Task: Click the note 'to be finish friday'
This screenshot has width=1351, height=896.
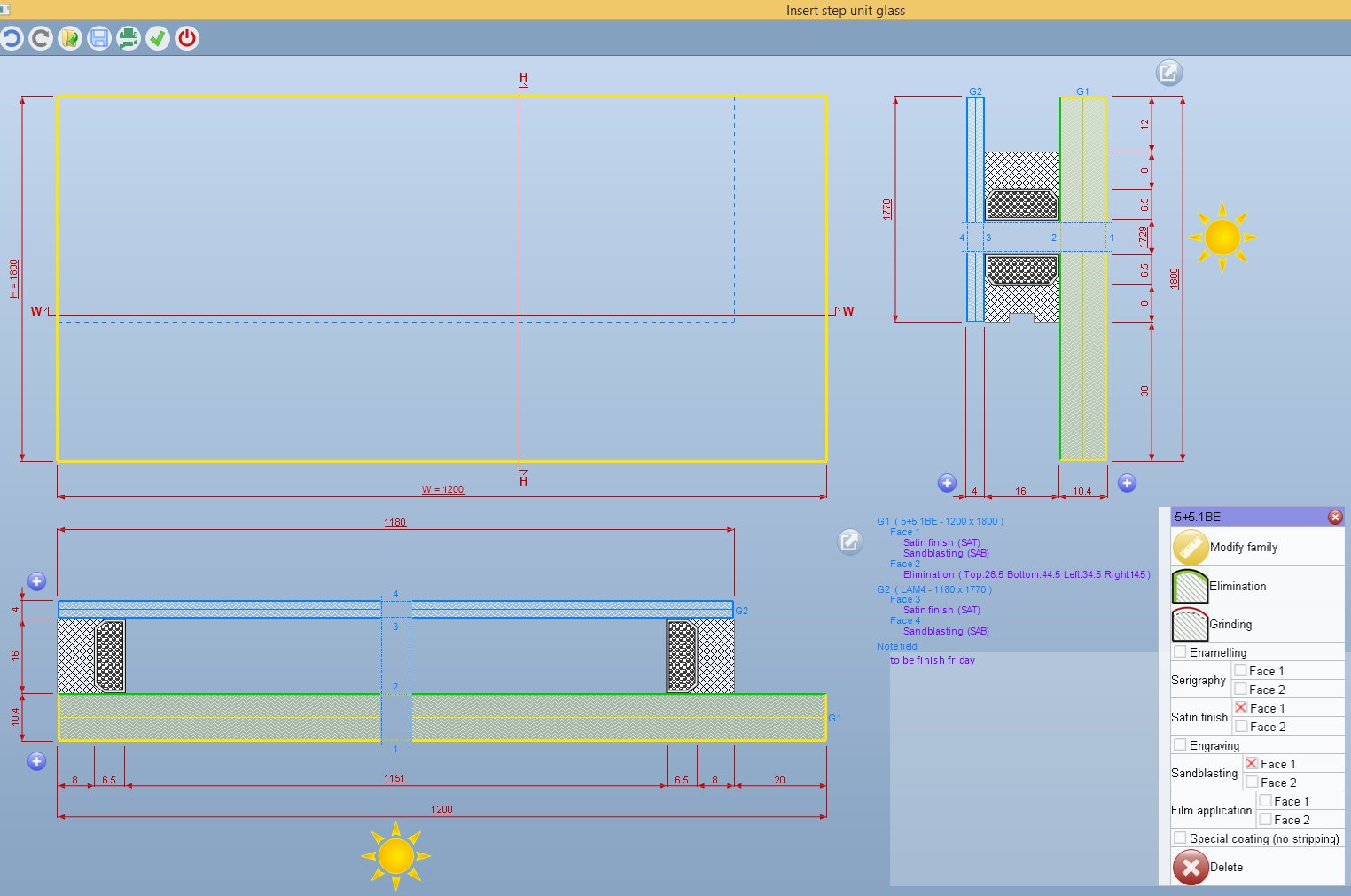Action: point(933,660)
